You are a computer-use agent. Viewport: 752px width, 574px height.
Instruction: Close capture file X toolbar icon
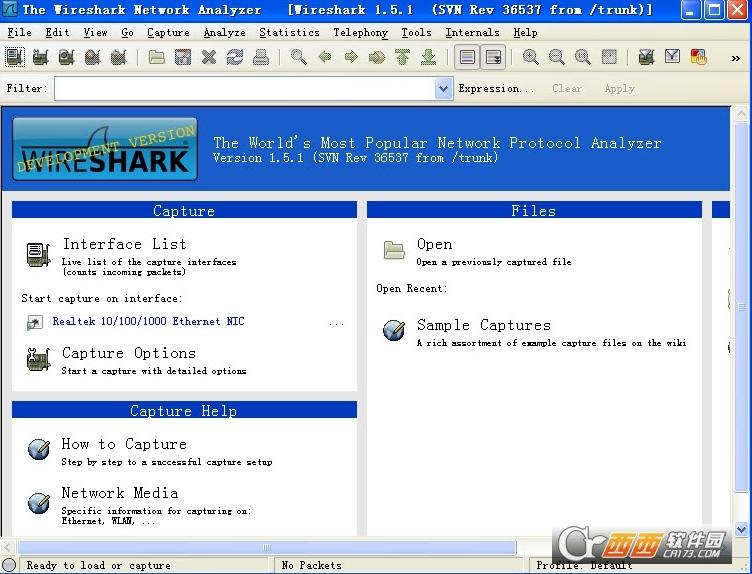tap(209, 57)
